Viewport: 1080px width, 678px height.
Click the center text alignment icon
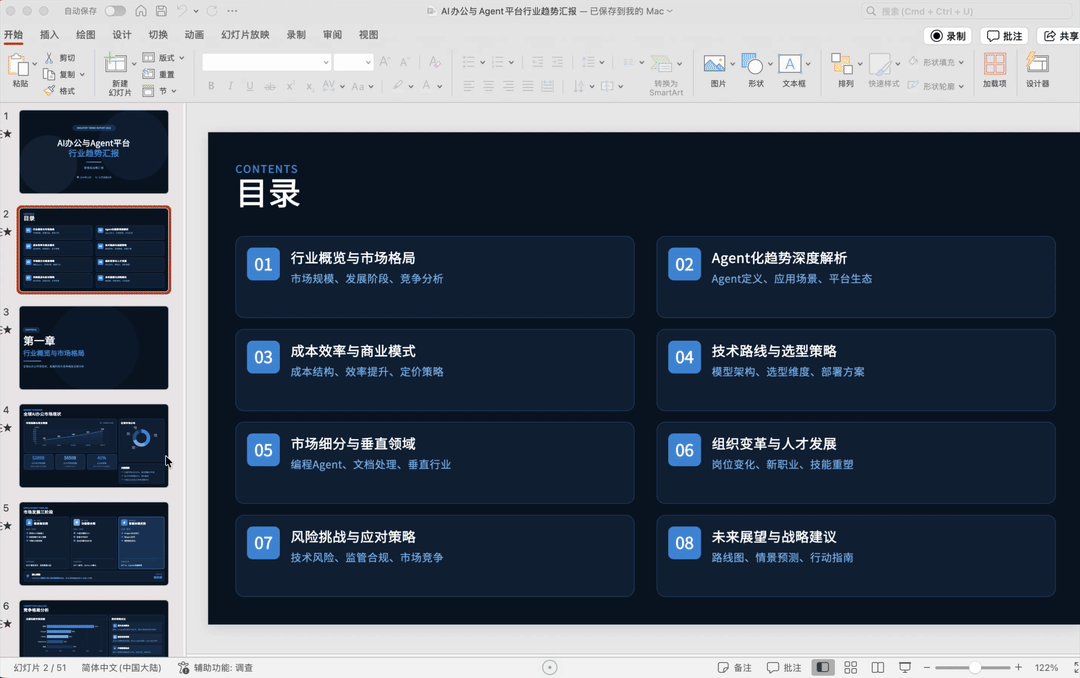coord(488,86)
